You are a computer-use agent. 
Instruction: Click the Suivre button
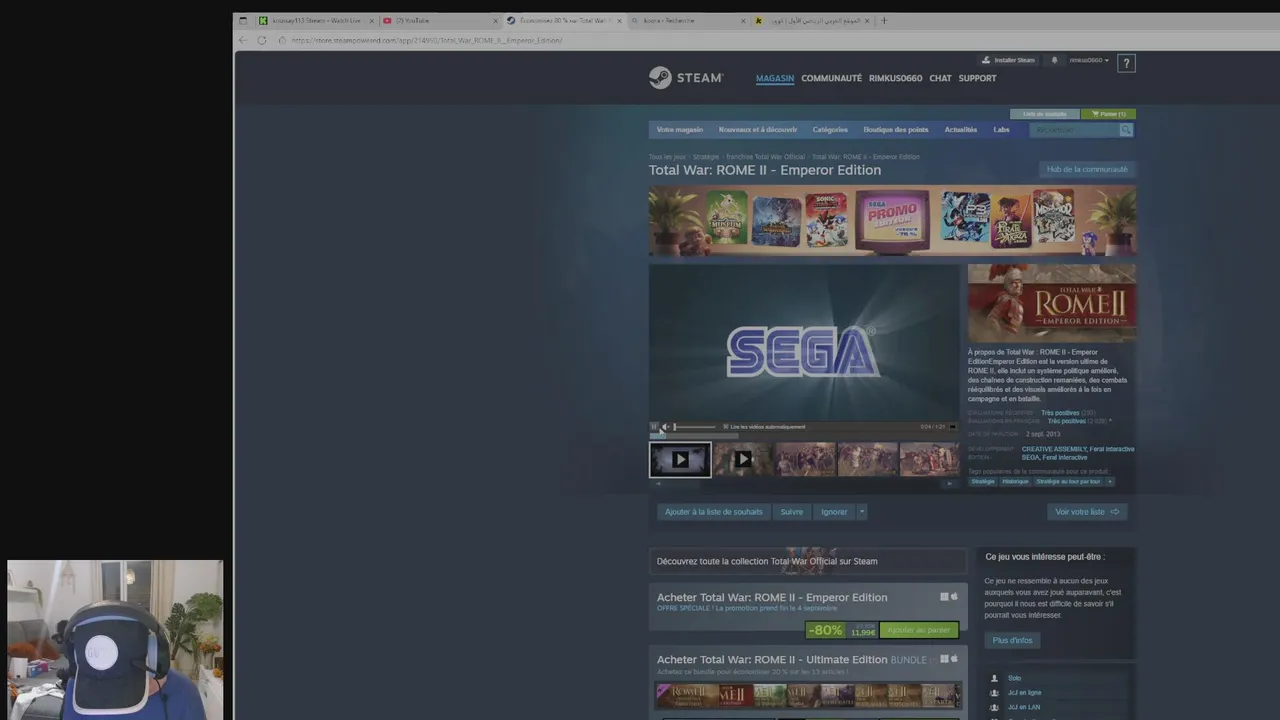[792, 512]
